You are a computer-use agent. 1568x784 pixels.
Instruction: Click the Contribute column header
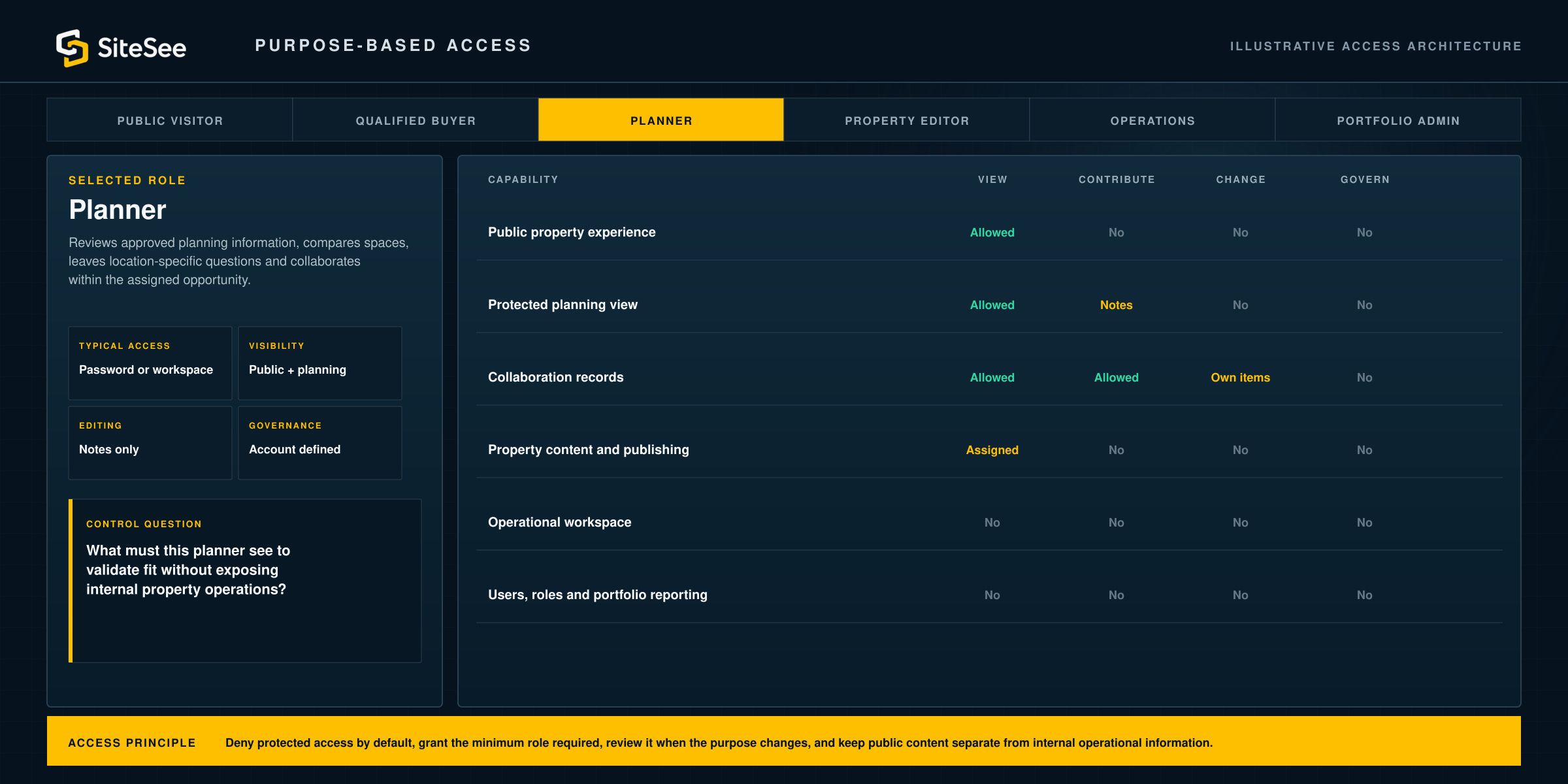coord(1117,180)
